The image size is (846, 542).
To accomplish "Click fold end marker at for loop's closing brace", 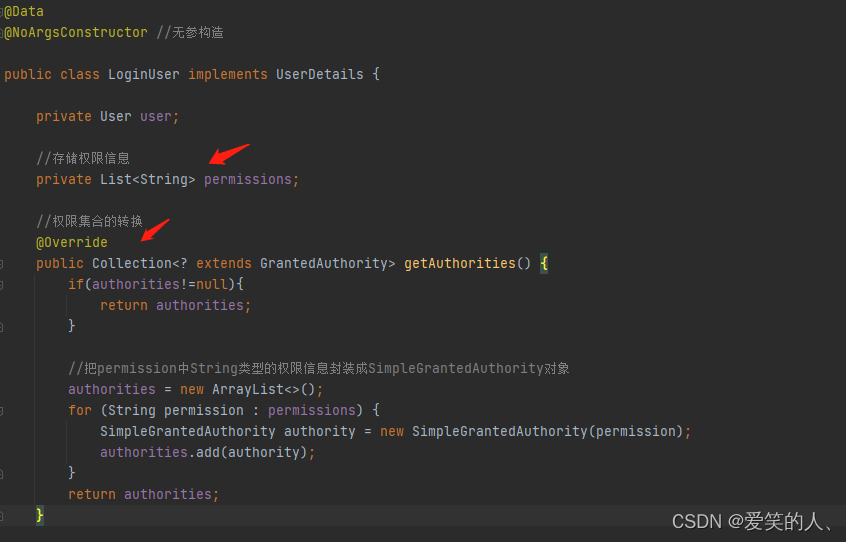I will pyautogui.click(x=3, y=473).
